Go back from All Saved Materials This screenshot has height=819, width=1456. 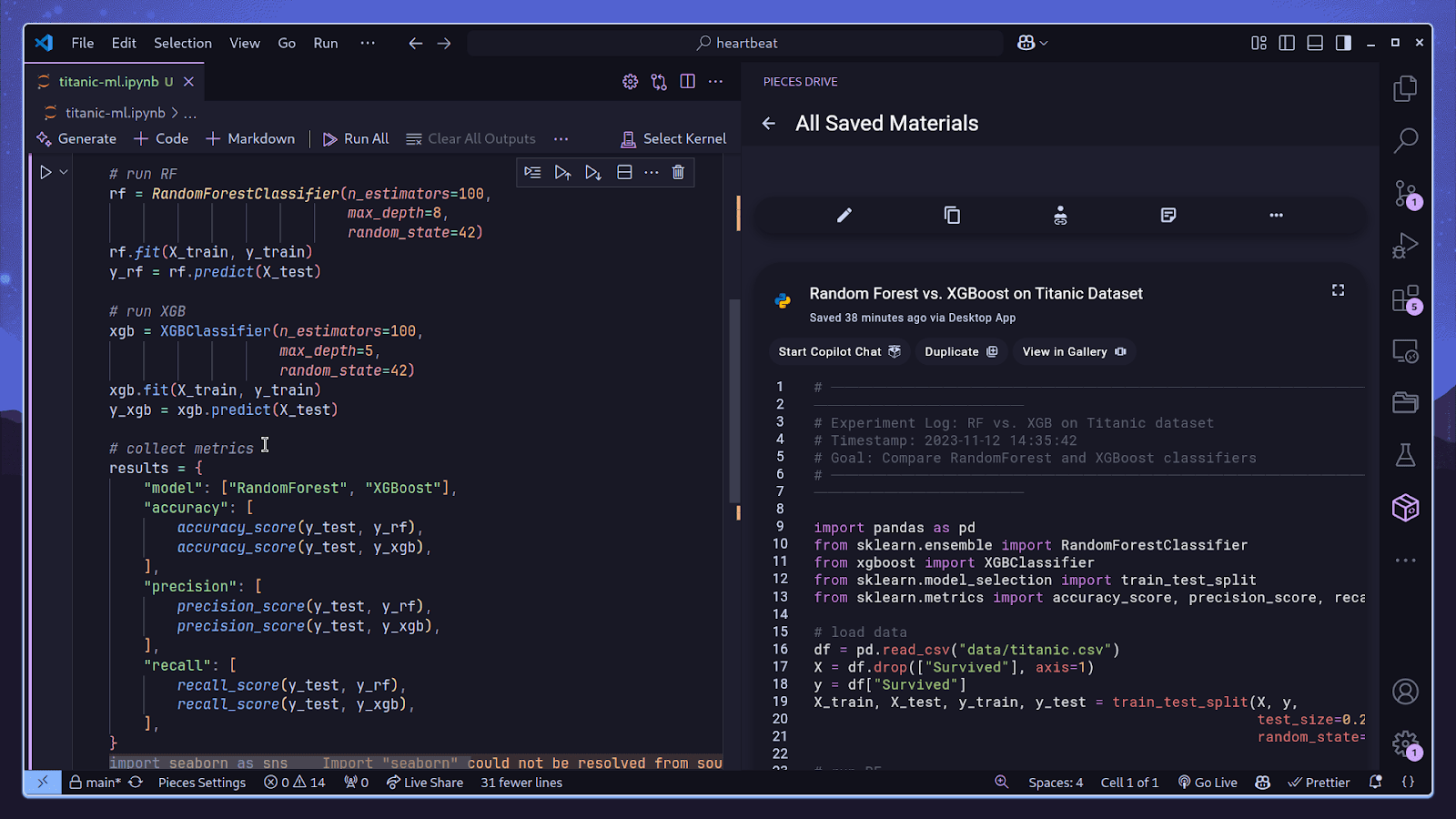coord(769,124)
